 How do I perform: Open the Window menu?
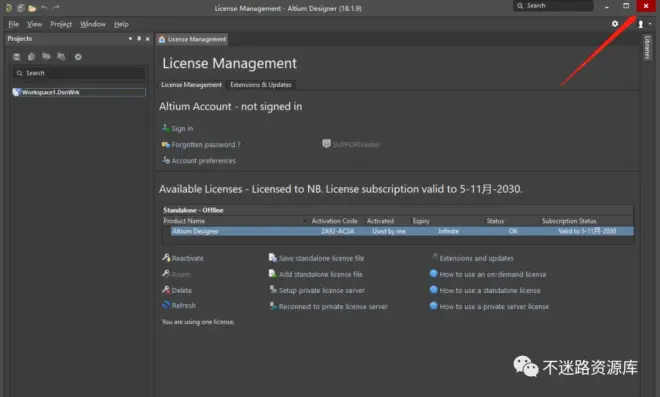click(93, 24)
